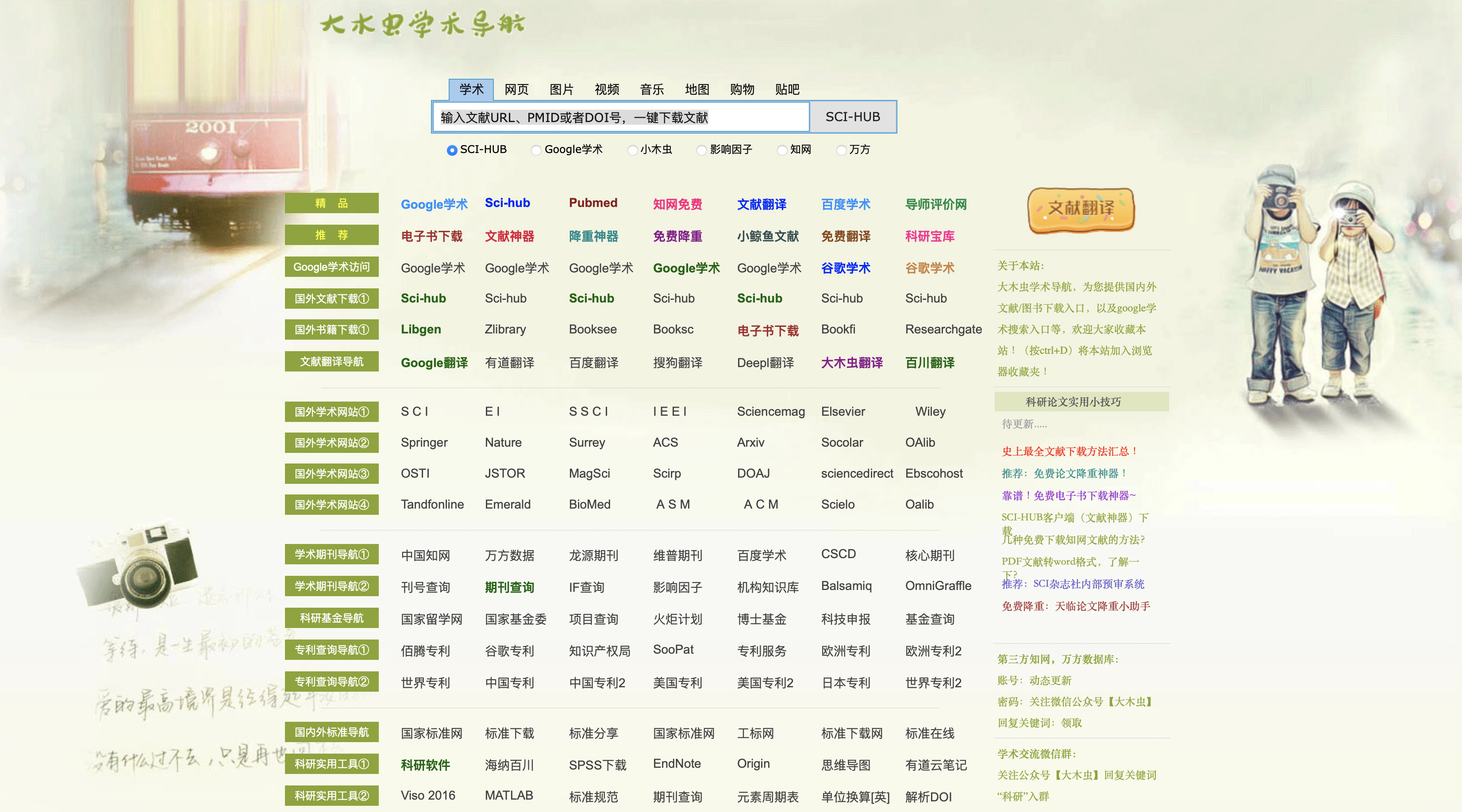The image size is (1462, 812).
Task: Open the 知网免费 link
Action: [x=677, y=204]
